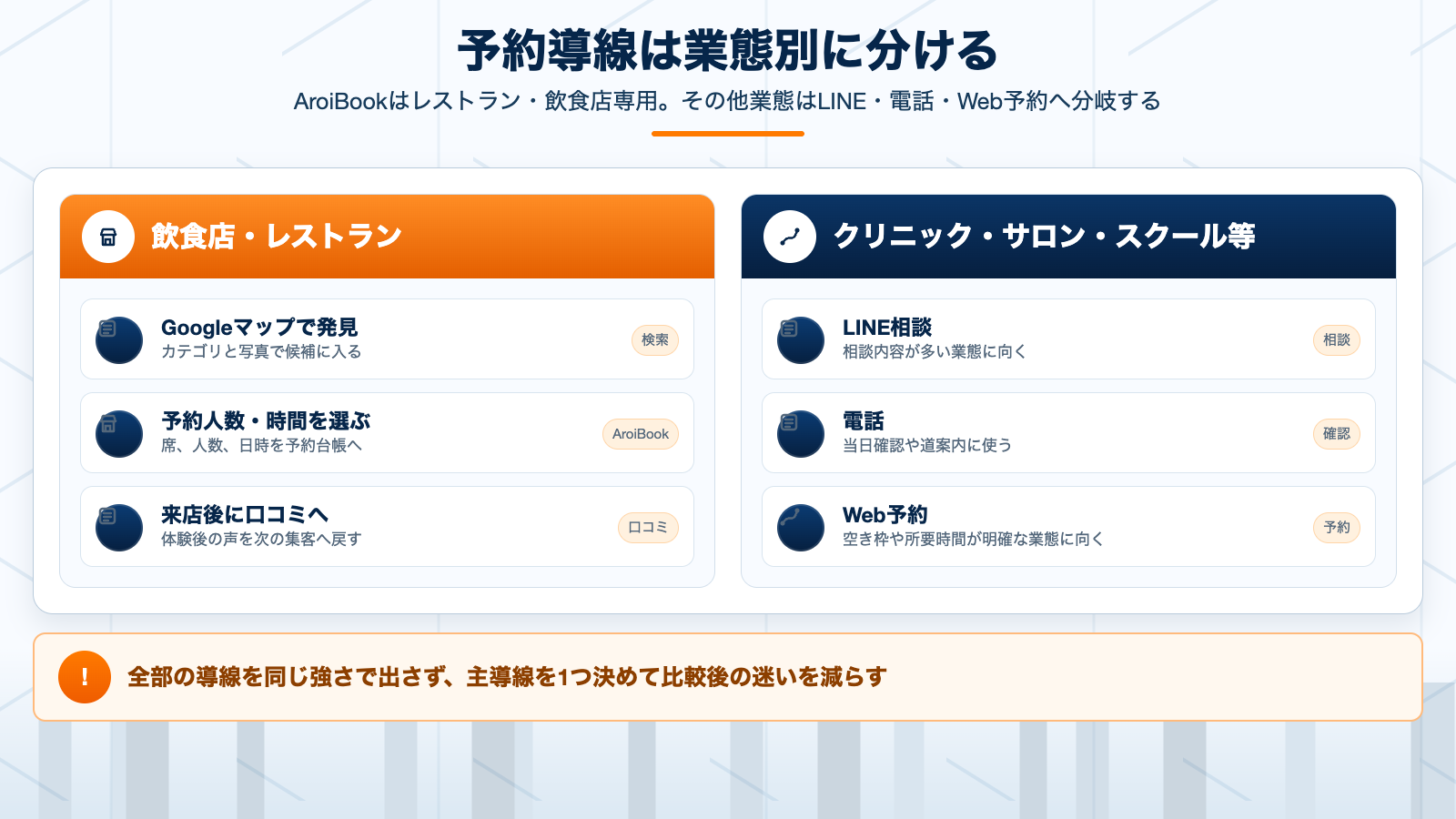Click the 予約 tag on the Web予約 row
The width and height of the screenshot is (1456, 819).
1337,527
